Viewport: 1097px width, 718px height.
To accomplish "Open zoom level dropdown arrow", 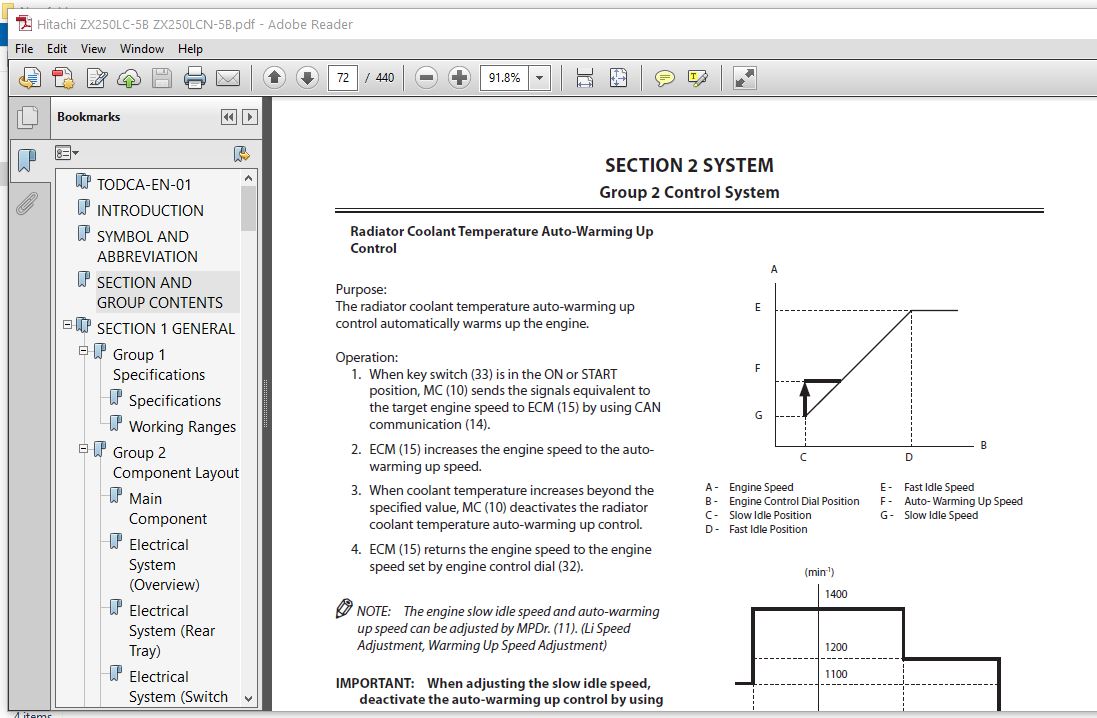I will click(539, 78).
